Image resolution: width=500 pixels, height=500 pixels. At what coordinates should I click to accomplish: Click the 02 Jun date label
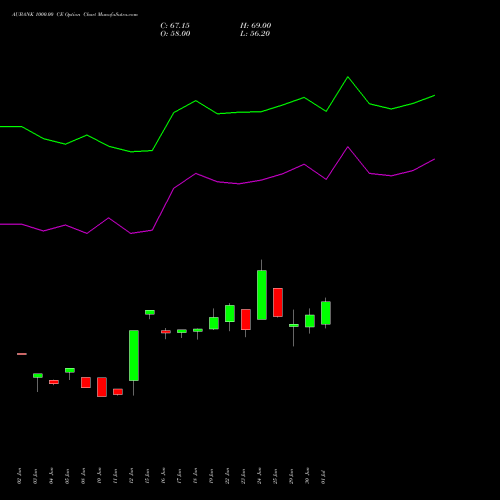(19, 476)
